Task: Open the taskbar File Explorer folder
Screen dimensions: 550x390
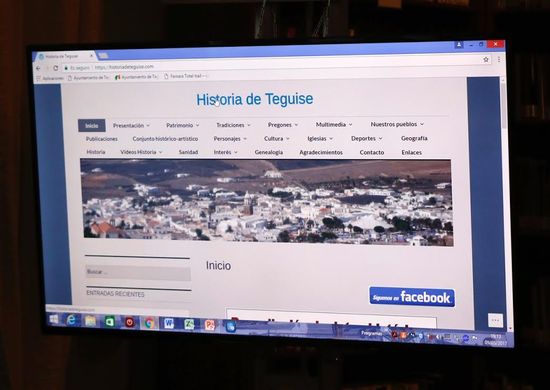Action: [x=90, y=321]
